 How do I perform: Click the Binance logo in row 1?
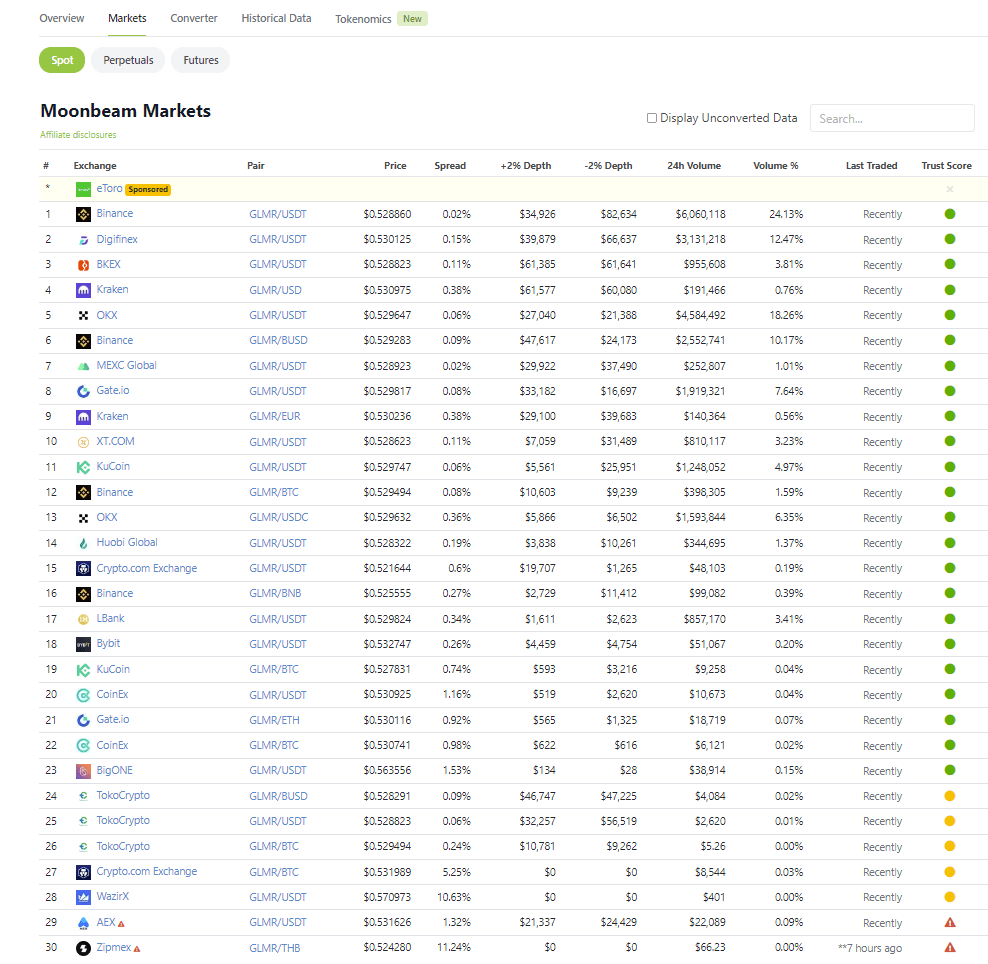point(83,214)
